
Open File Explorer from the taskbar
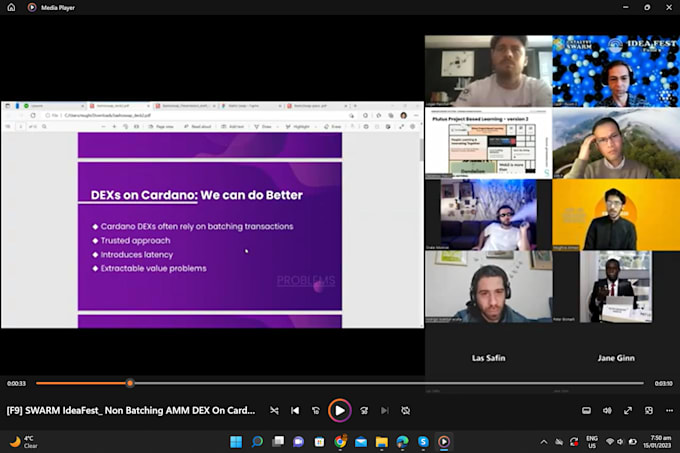click(x=382, y=442)
